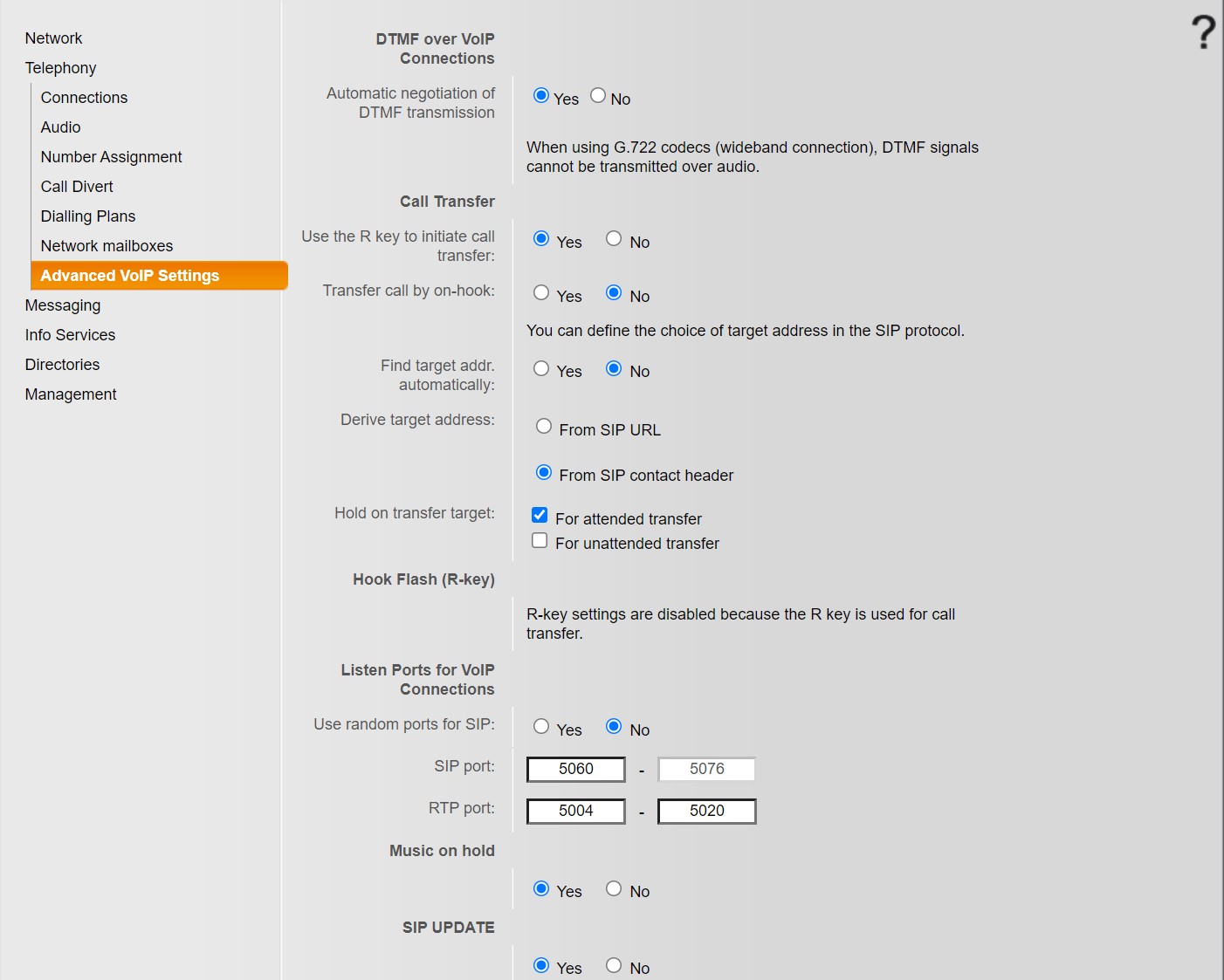Image resolution: width=1224 pixels, height=980 pixels.
Task: Select From SIP URL option
Action: click(544, 427)
